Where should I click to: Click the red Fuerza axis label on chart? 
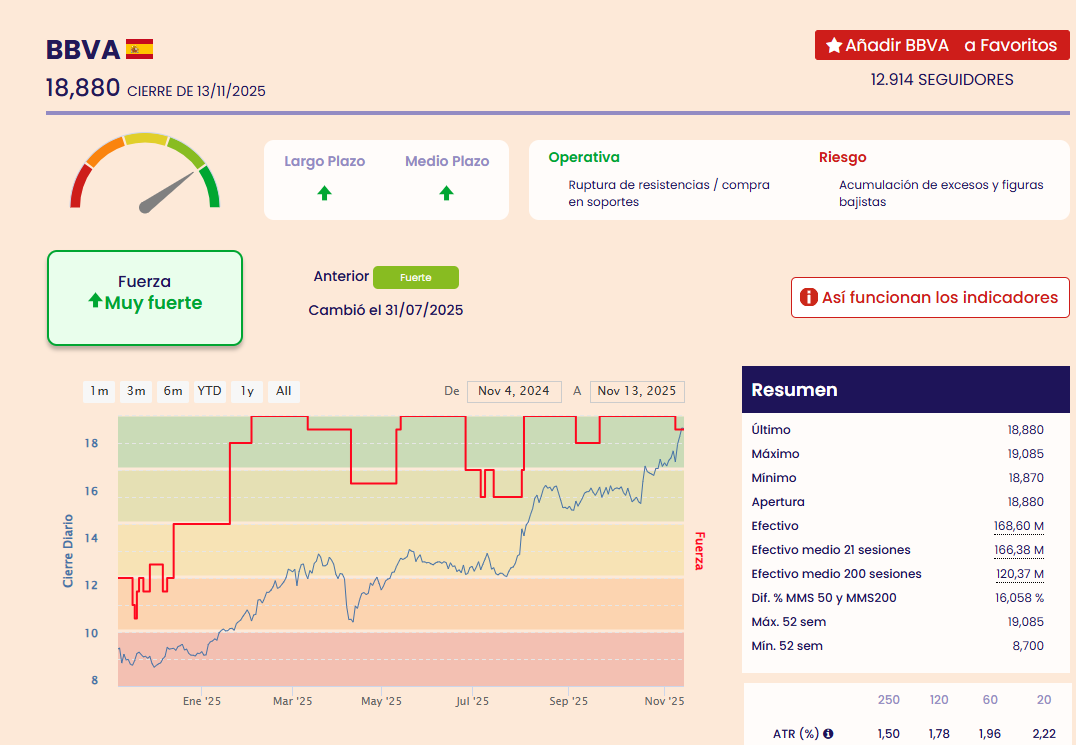699,551
